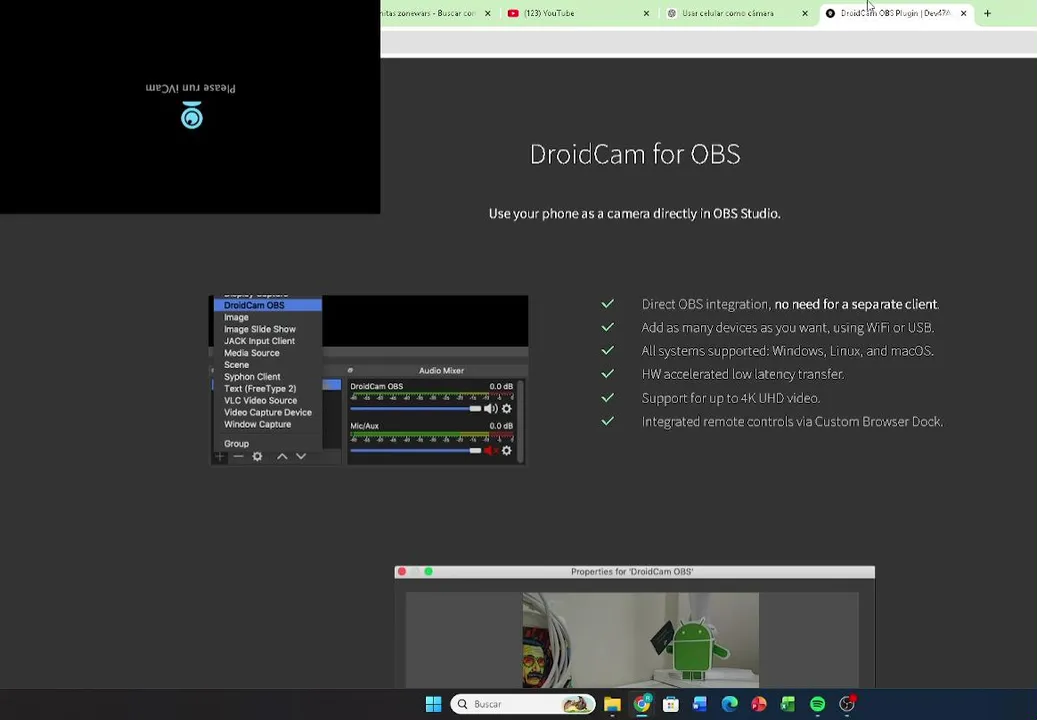
Task: Switch to the 'Usar celular como cámara' tab
Action: tap(737, 13)
